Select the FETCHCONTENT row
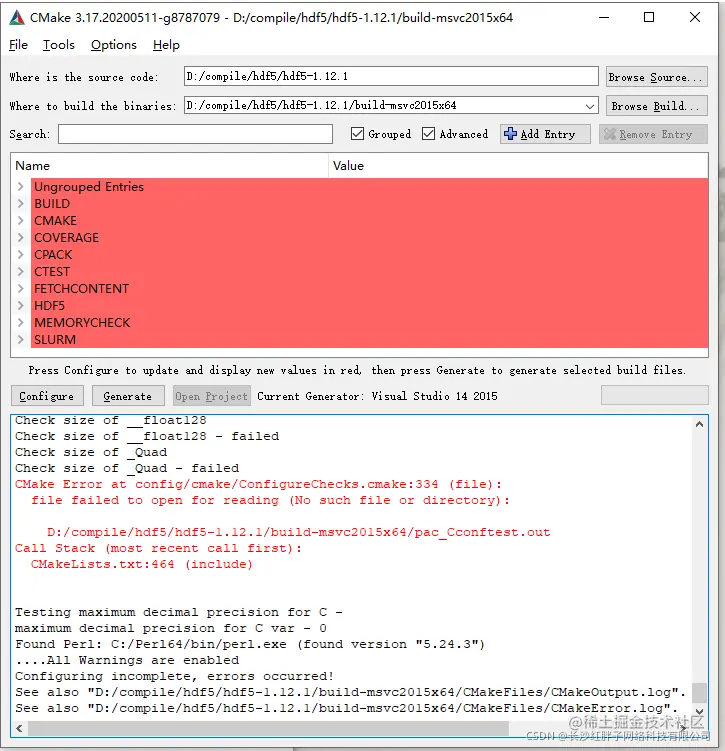 click(369, 288)
